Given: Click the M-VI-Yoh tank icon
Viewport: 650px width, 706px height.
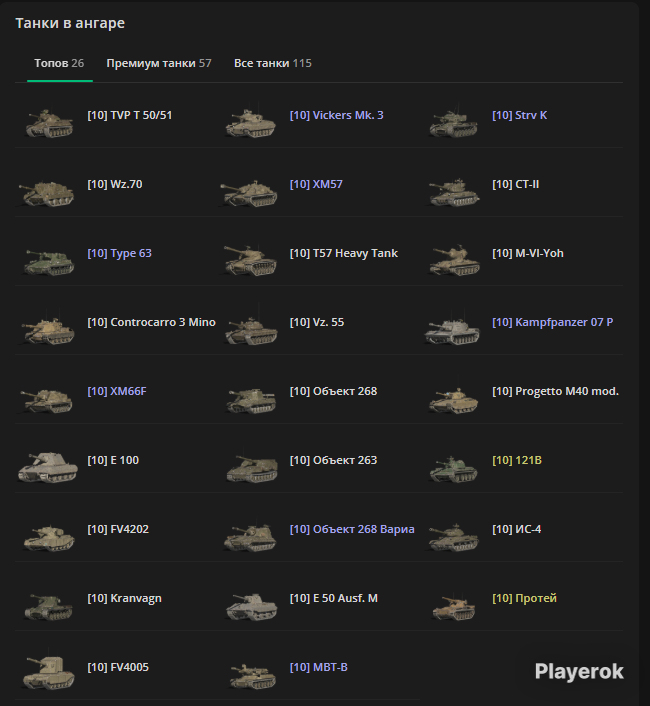Looking at the screenshot, I should coord(454,260).
